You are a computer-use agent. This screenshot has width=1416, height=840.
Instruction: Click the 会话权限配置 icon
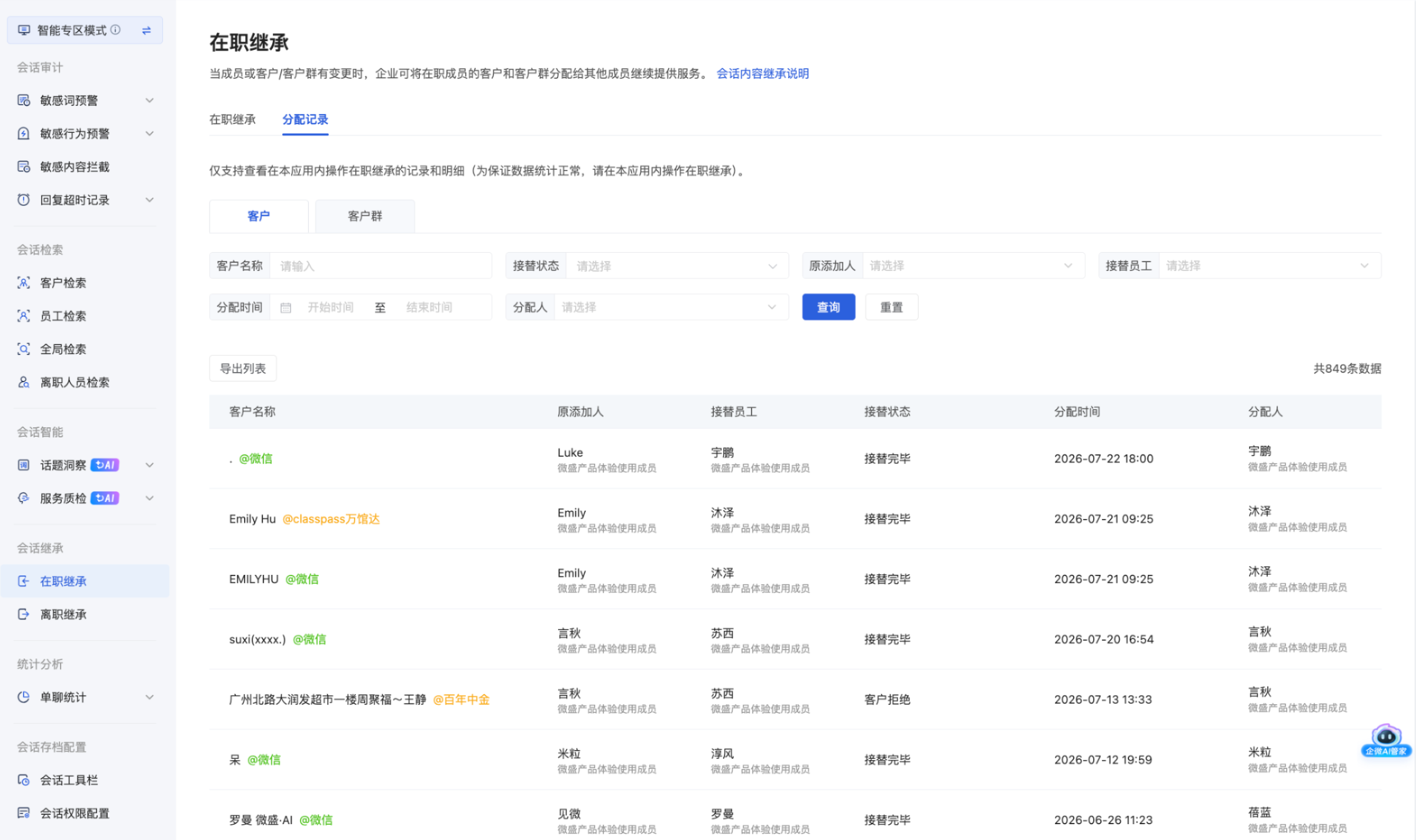[24, 813]
